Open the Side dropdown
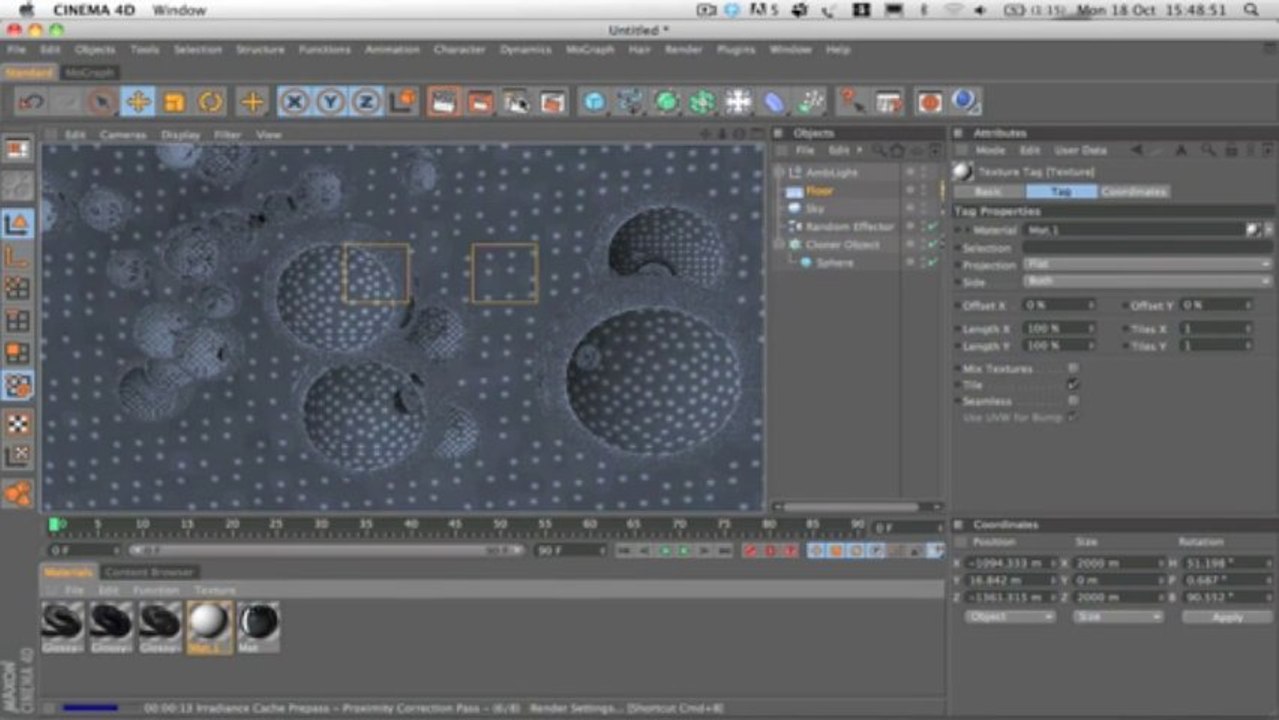1279x720 pixels. tap(1147, 282)
